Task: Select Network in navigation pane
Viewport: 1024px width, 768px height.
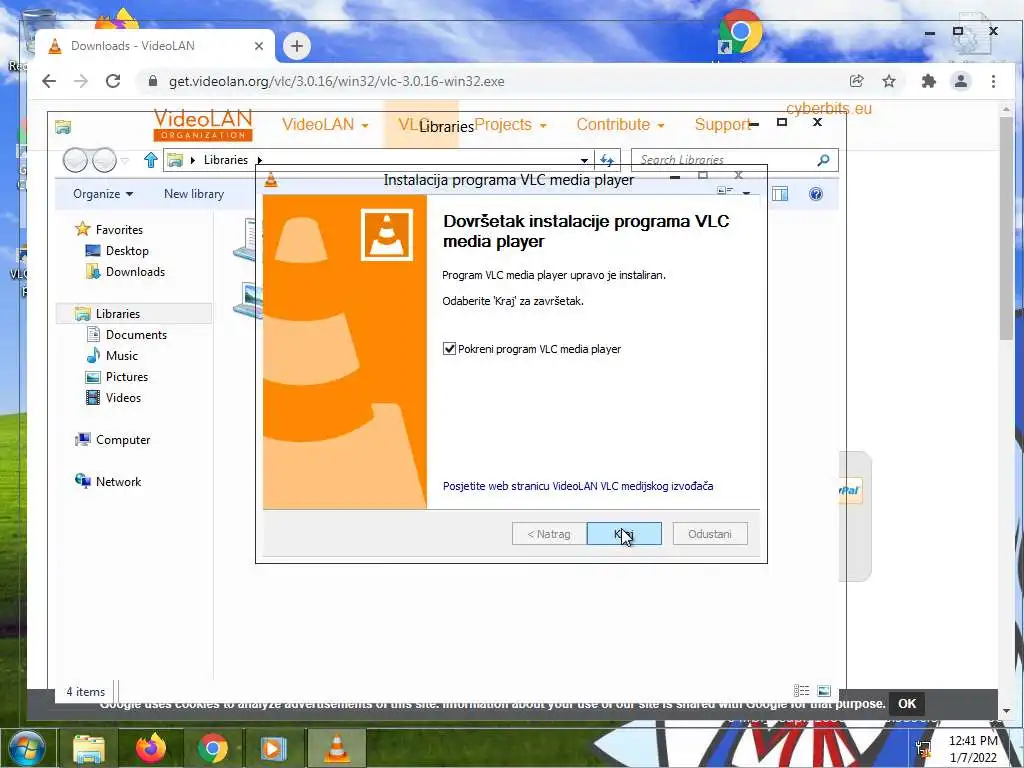Action: coord(118,481)
